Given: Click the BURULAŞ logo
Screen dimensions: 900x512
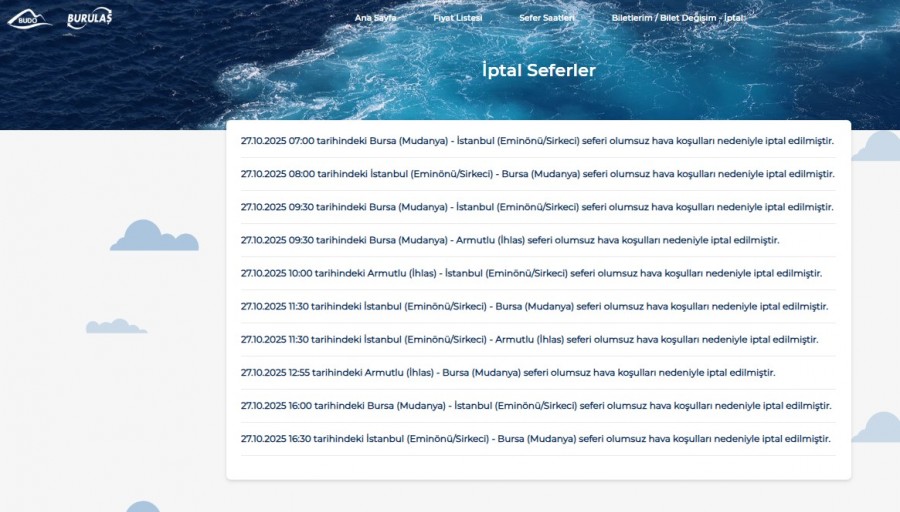Looking at the screenshot, I should 89,19.
